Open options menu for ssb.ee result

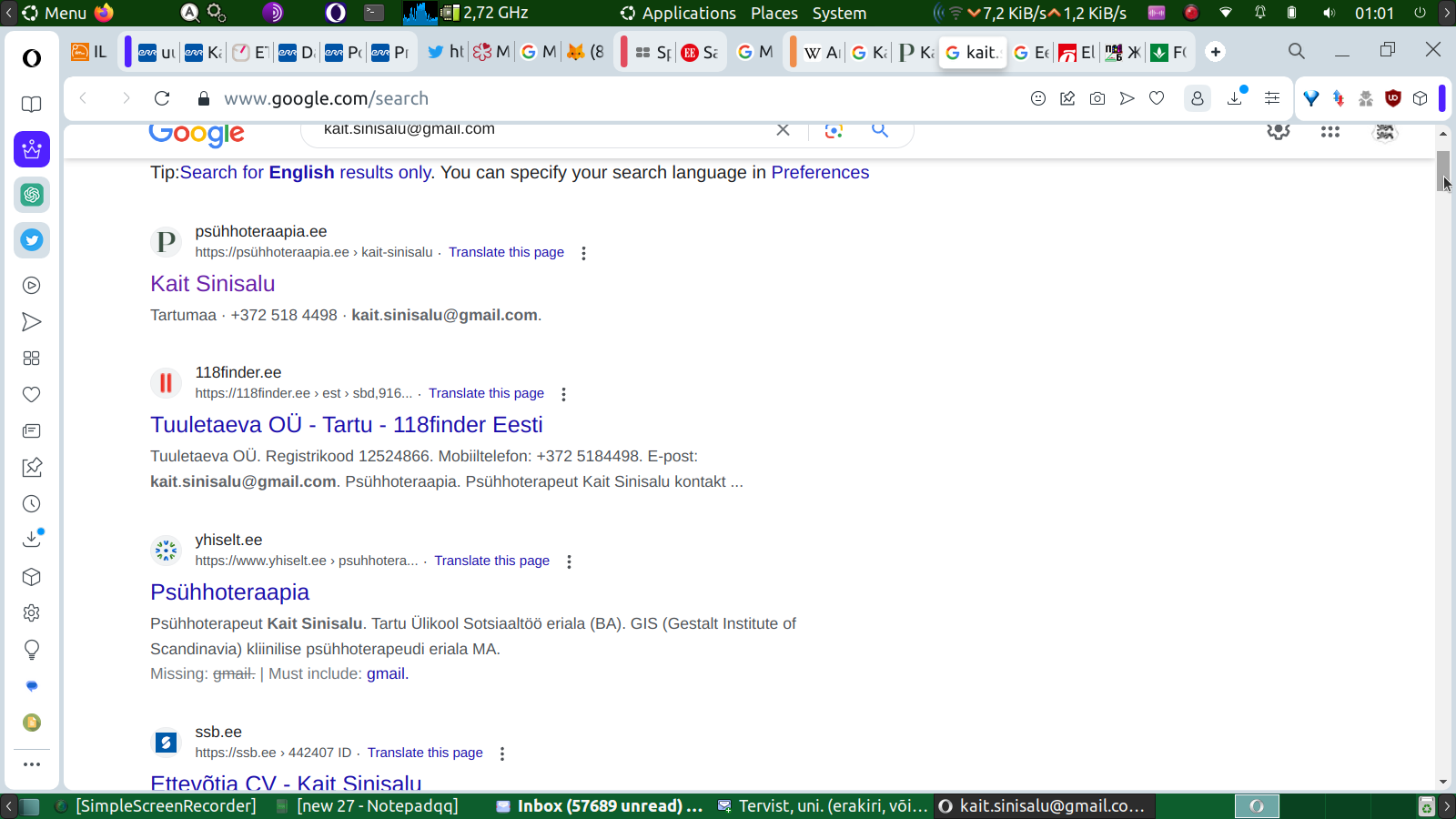tap(502, 753)
